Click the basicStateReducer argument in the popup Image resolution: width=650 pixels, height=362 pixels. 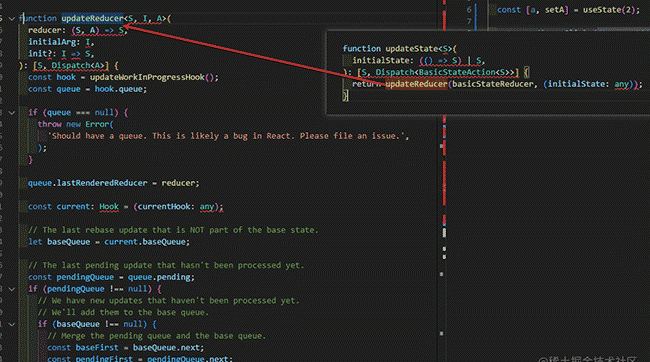492,84
